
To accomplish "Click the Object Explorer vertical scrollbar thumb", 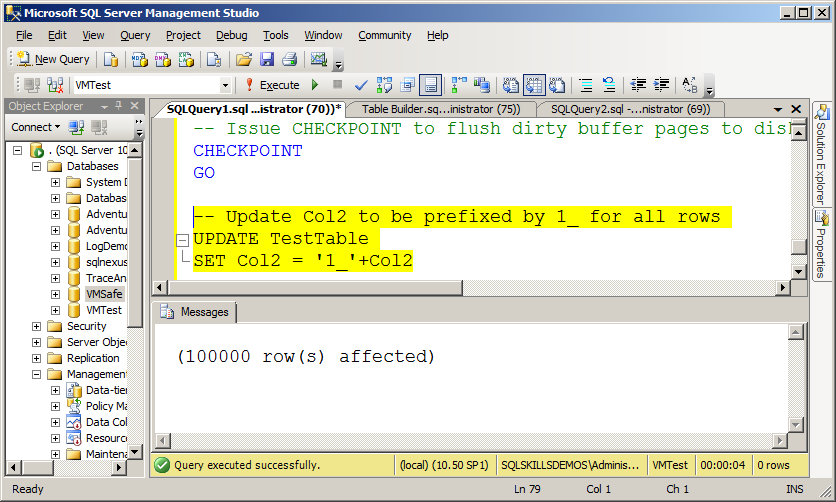I will click(x=135, y=242).
